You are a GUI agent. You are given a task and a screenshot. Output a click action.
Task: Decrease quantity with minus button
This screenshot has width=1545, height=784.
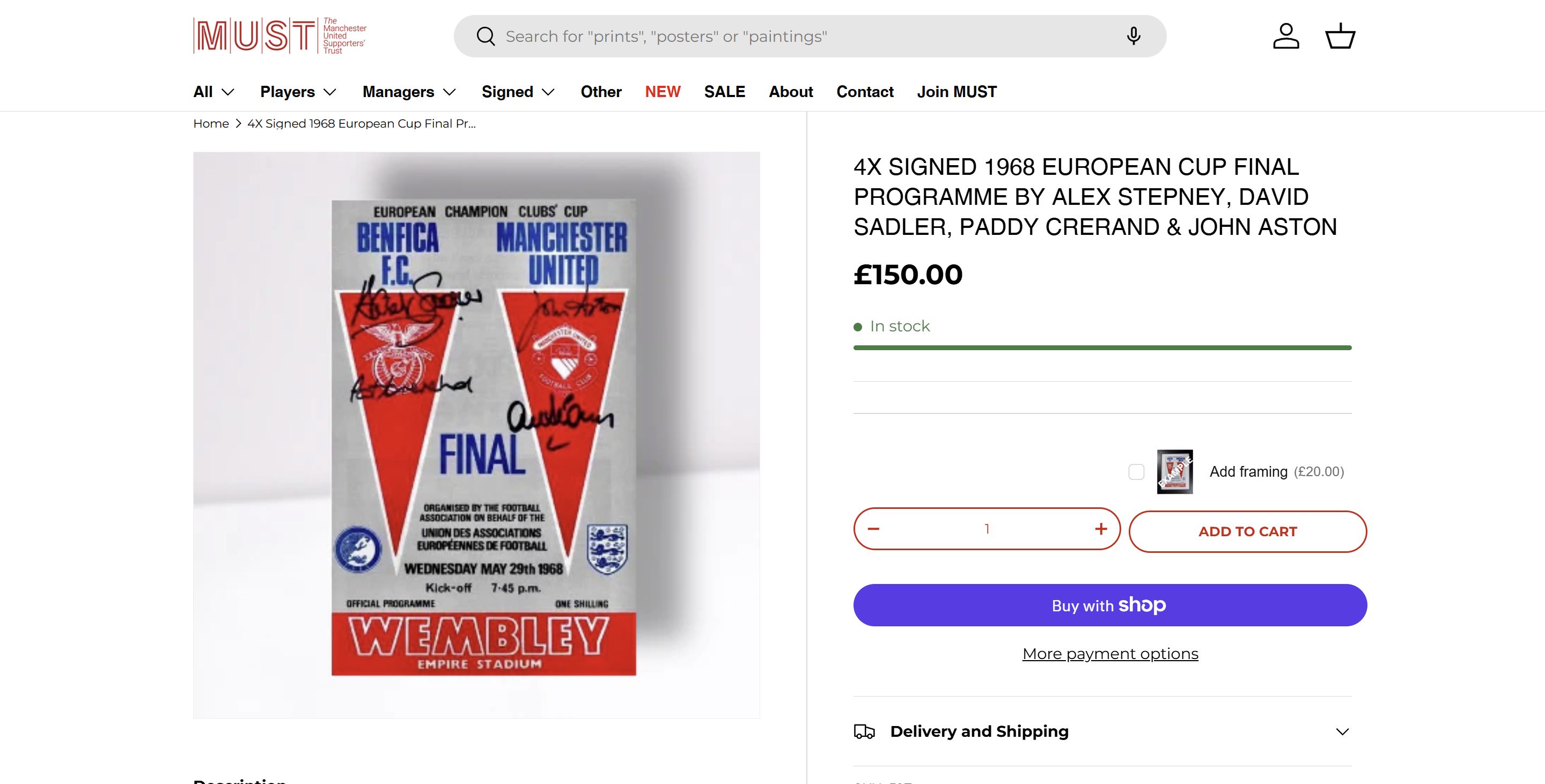point(874,529)
